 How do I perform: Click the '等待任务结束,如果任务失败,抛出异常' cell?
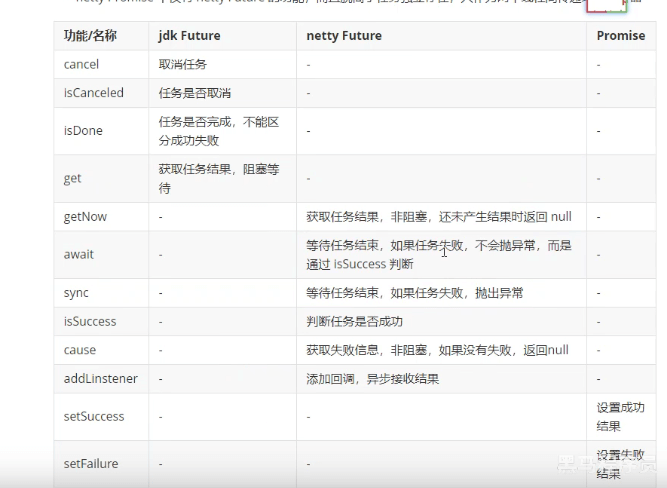pyautogui.click(x=441, y=293)
